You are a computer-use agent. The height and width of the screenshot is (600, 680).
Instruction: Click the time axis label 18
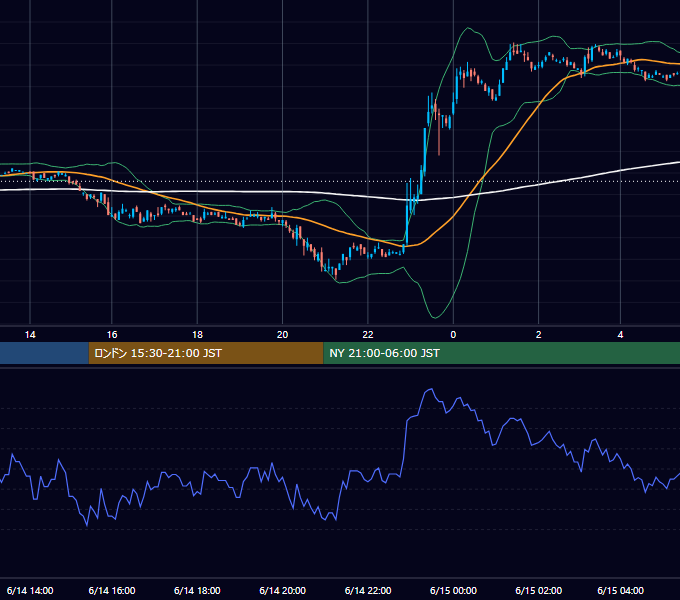tap(197, 335)
